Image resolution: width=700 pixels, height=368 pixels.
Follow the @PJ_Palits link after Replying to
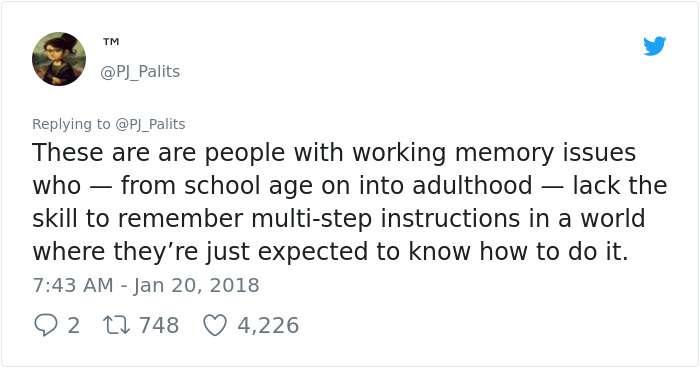point(150,124)
